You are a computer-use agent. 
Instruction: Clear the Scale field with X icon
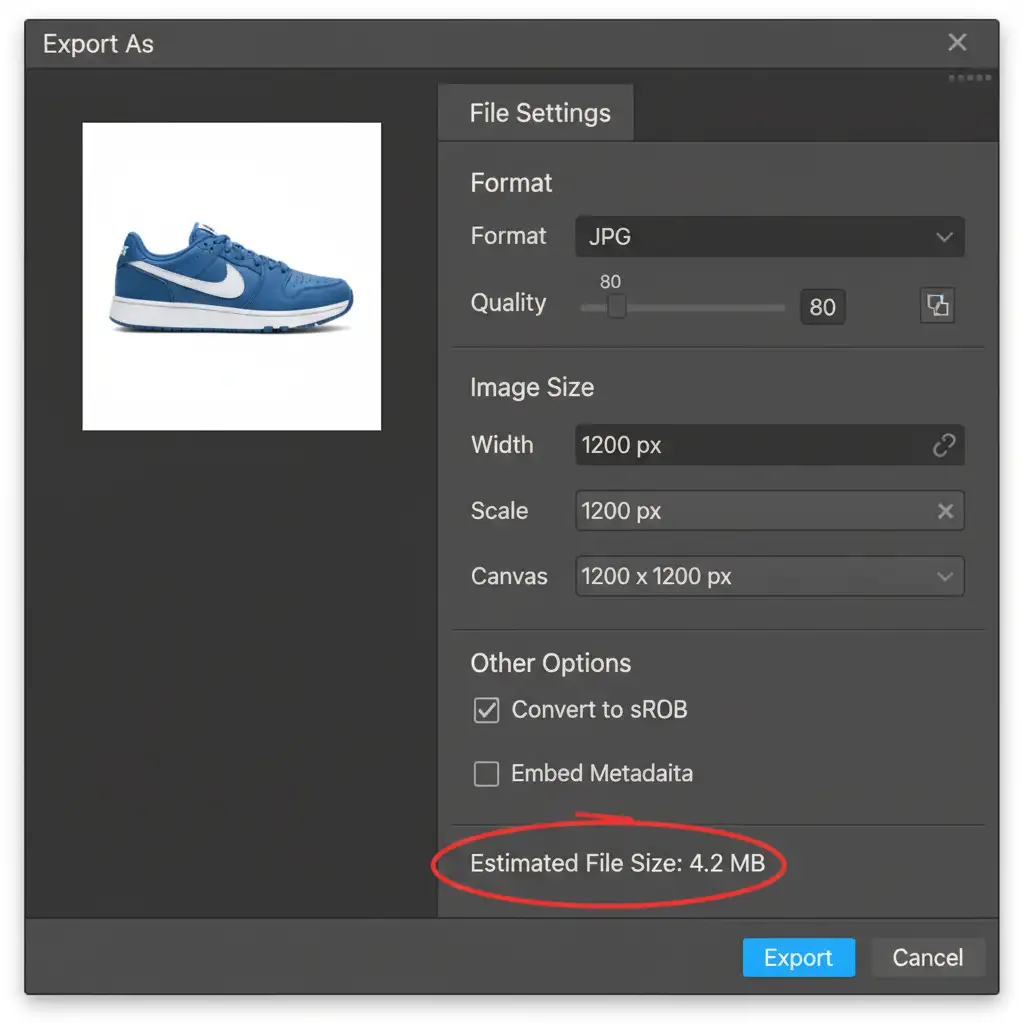pyautogui.click(x=945, y=512)
